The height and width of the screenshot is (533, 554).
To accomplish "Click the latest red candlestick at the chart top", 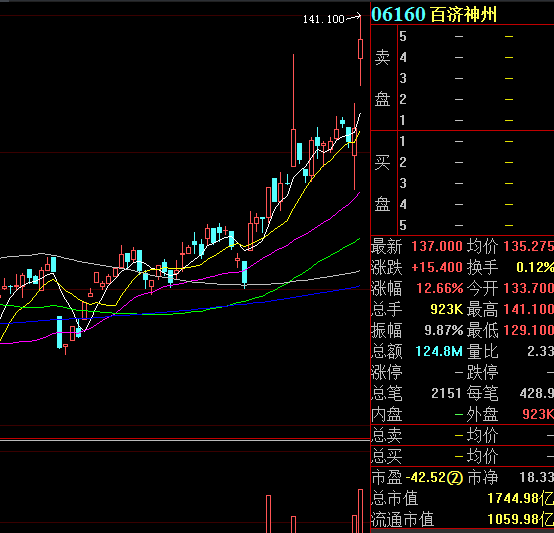I will (x=360, y=49).
